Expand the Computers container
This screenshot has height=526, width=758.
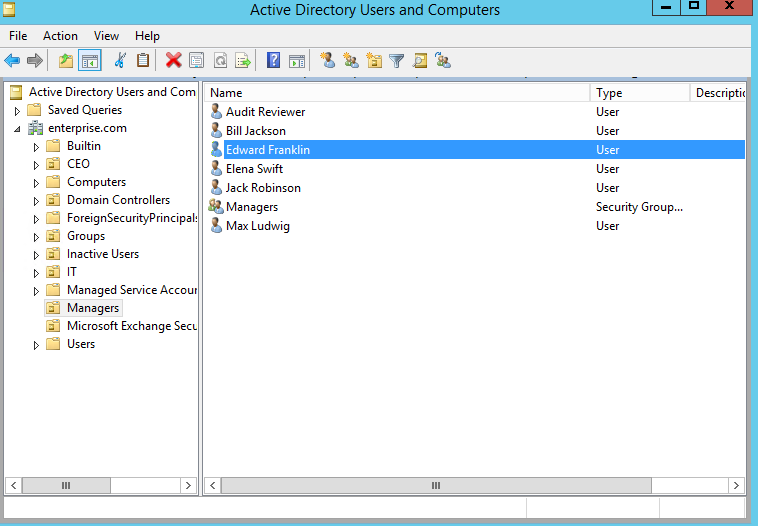click(x=36, y=184)
